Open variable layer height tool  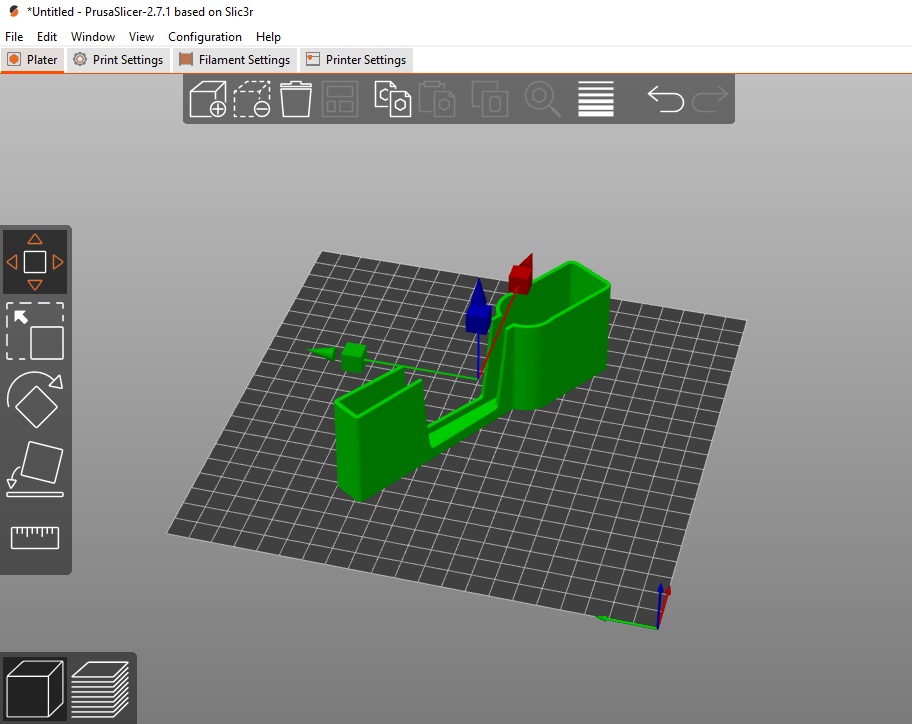pyautogui.click(x=596, y=99)
